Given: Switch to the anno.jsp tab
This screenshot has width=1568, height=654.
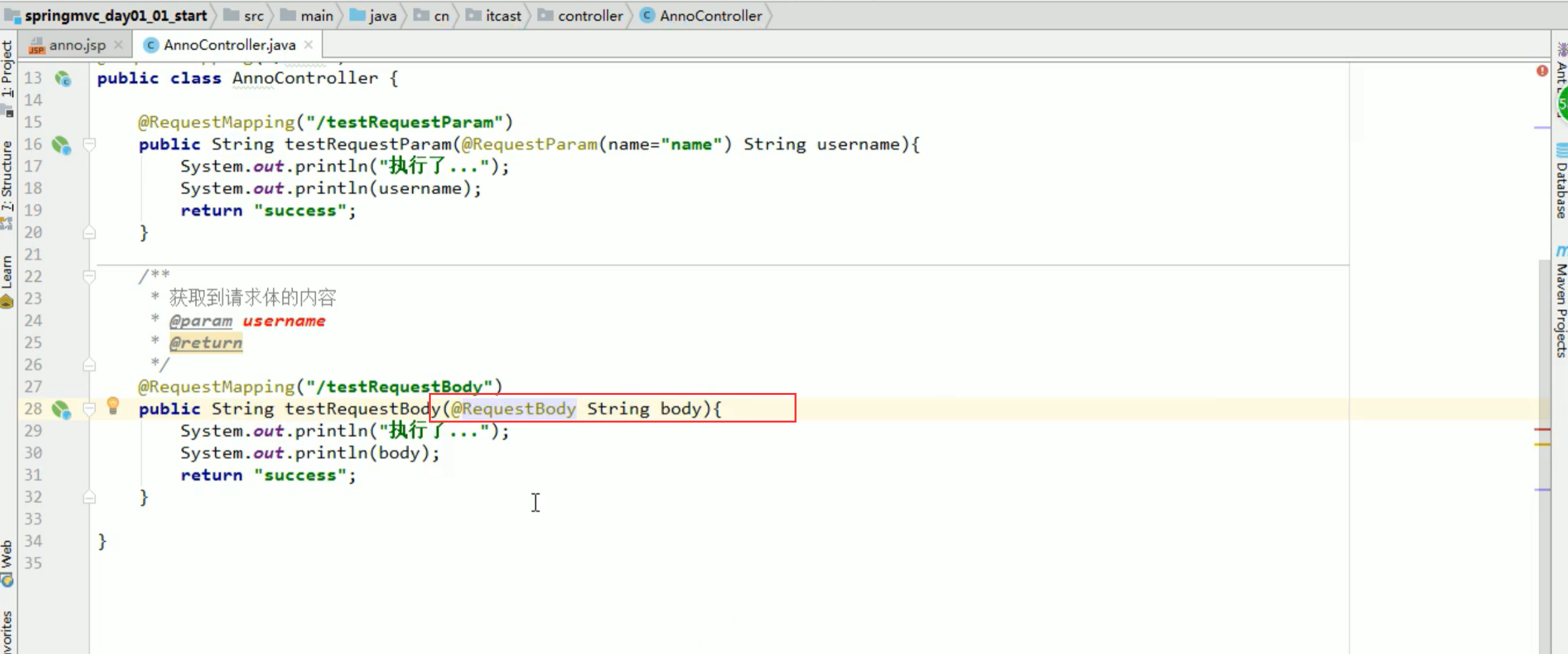Looking at the screenshot, I should (77, 45).
